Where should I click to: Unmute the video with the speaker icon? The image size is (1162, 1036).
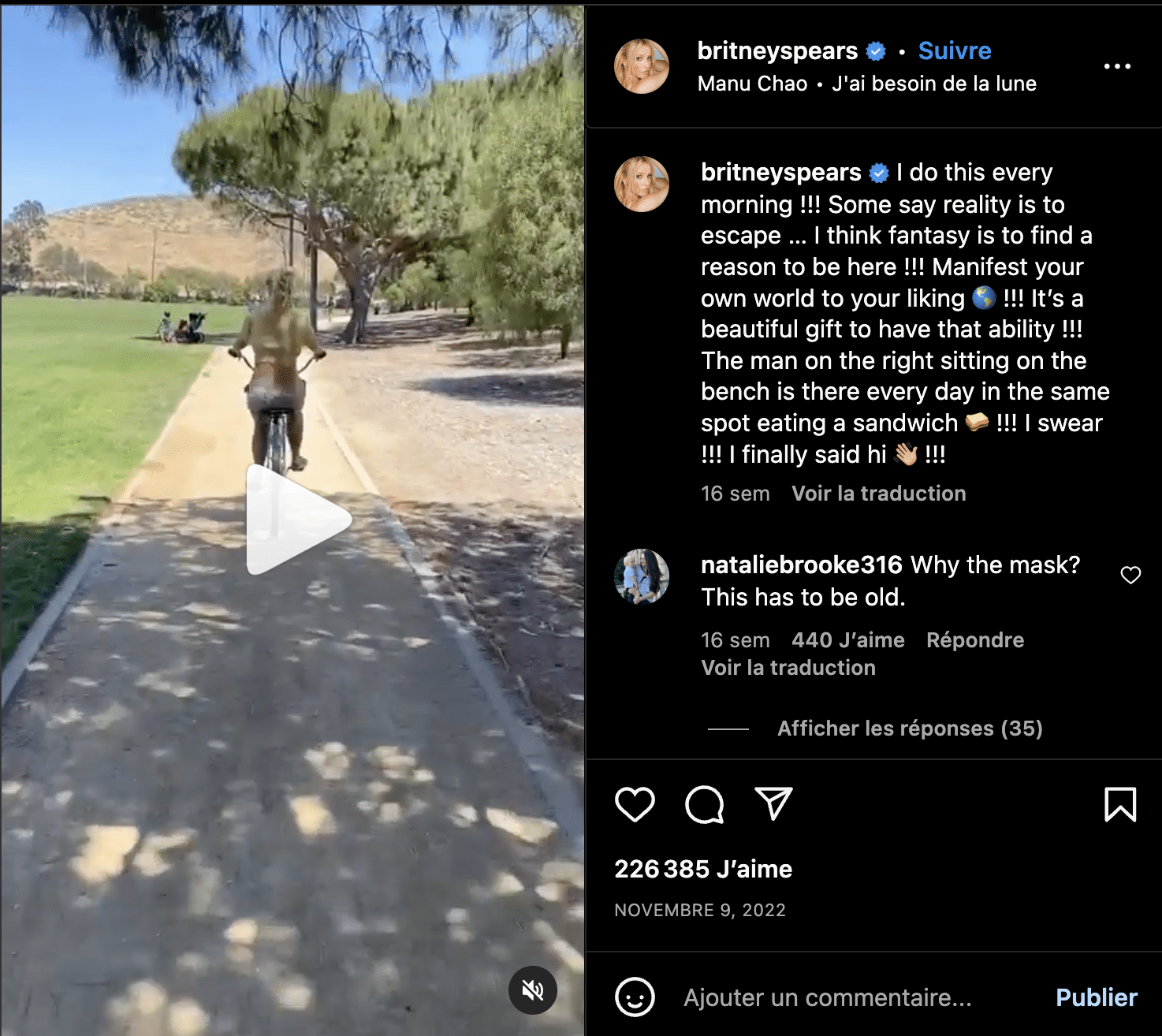point(533,990)
